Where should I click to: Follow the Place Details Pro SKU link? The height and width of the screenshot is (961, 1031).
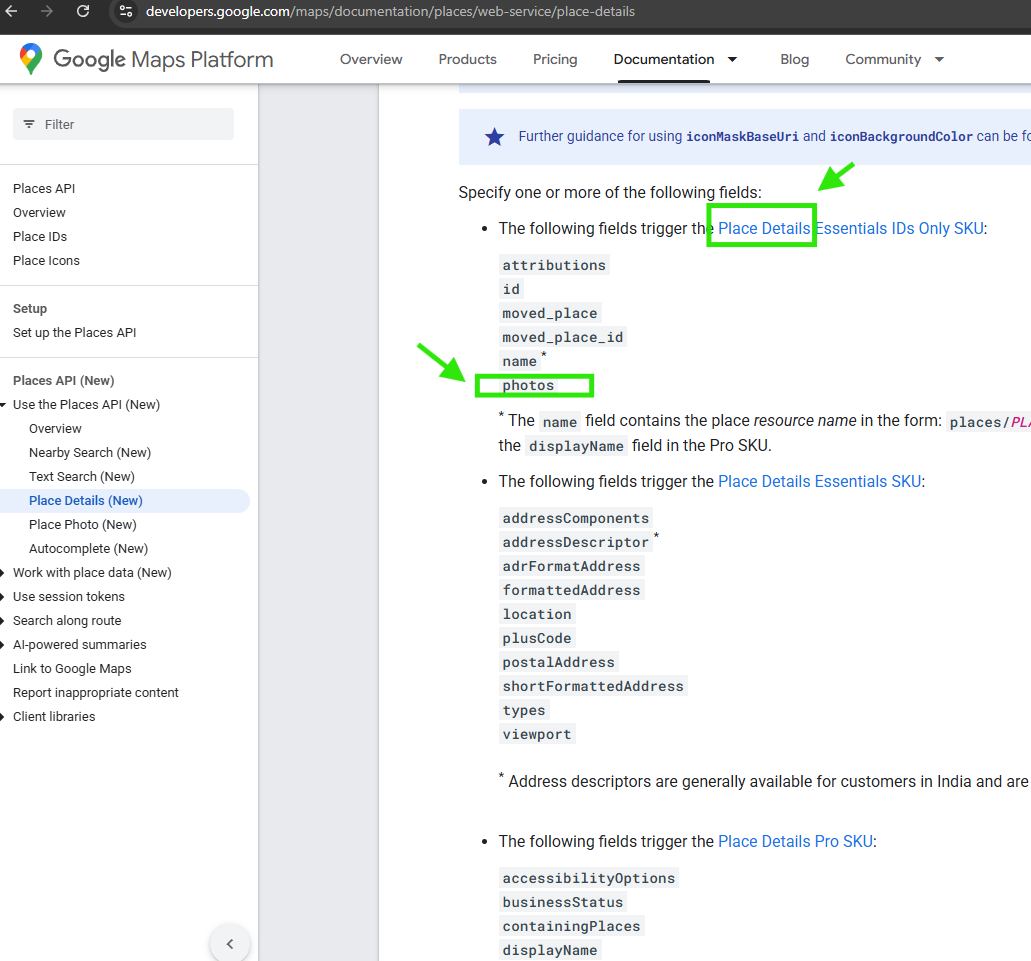[x=795, y=842]
